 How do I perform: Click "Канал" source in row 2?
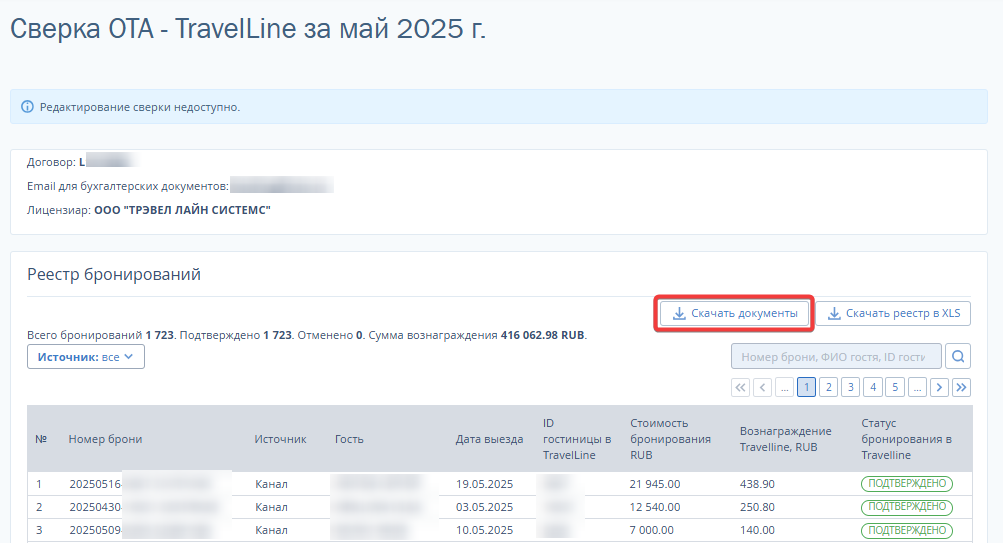coord(271,507)
